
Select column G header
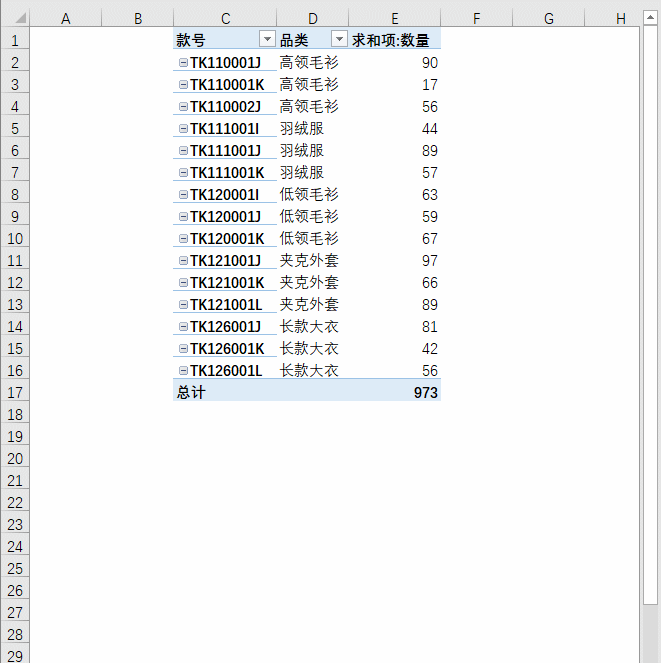[x=549, y=18]
